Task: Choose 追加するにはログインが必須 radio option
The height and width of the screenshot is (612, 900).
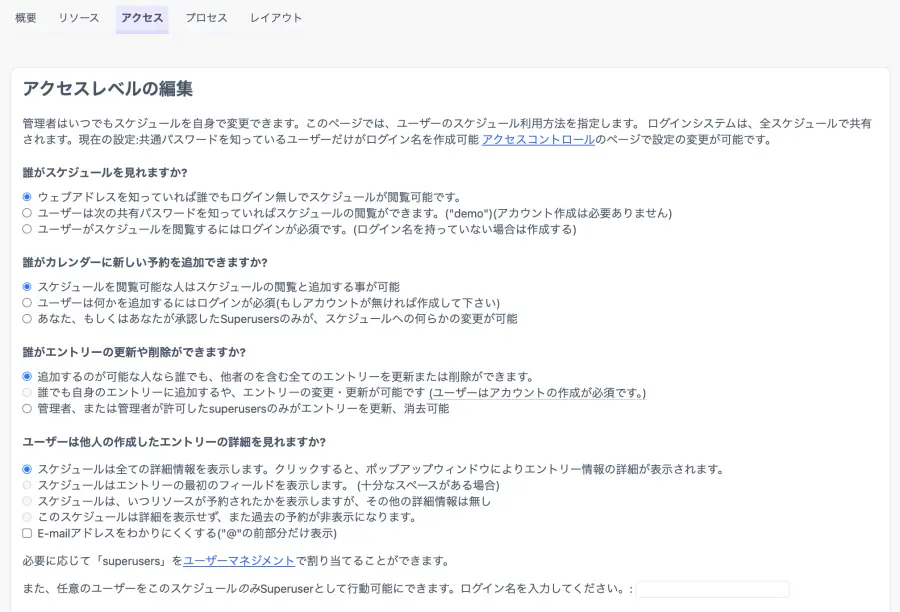Action: 27,303
